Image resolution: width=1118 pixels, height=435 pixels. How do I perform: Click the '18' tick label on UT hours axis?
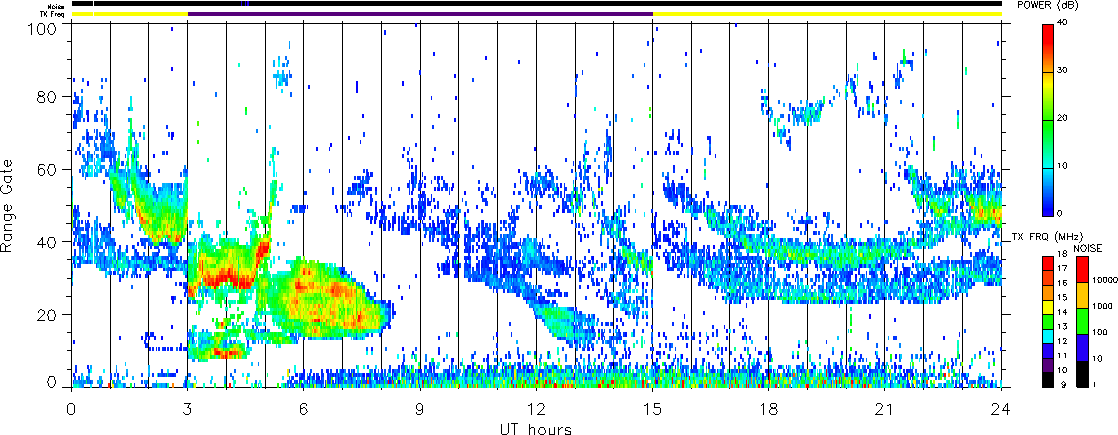coord(769,409)
